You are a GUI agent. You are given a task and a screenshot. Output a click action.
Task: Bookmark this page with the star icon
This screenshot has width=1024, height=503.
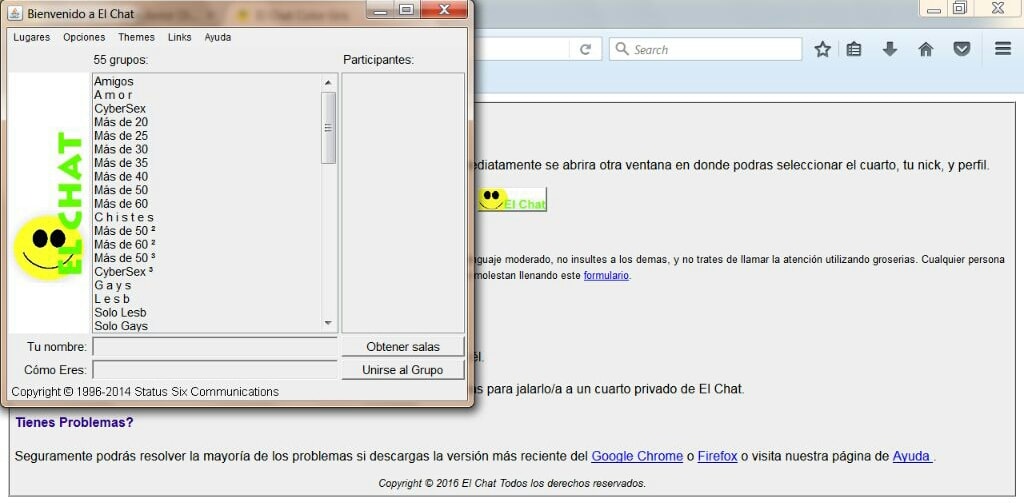(x=822, y=49)
